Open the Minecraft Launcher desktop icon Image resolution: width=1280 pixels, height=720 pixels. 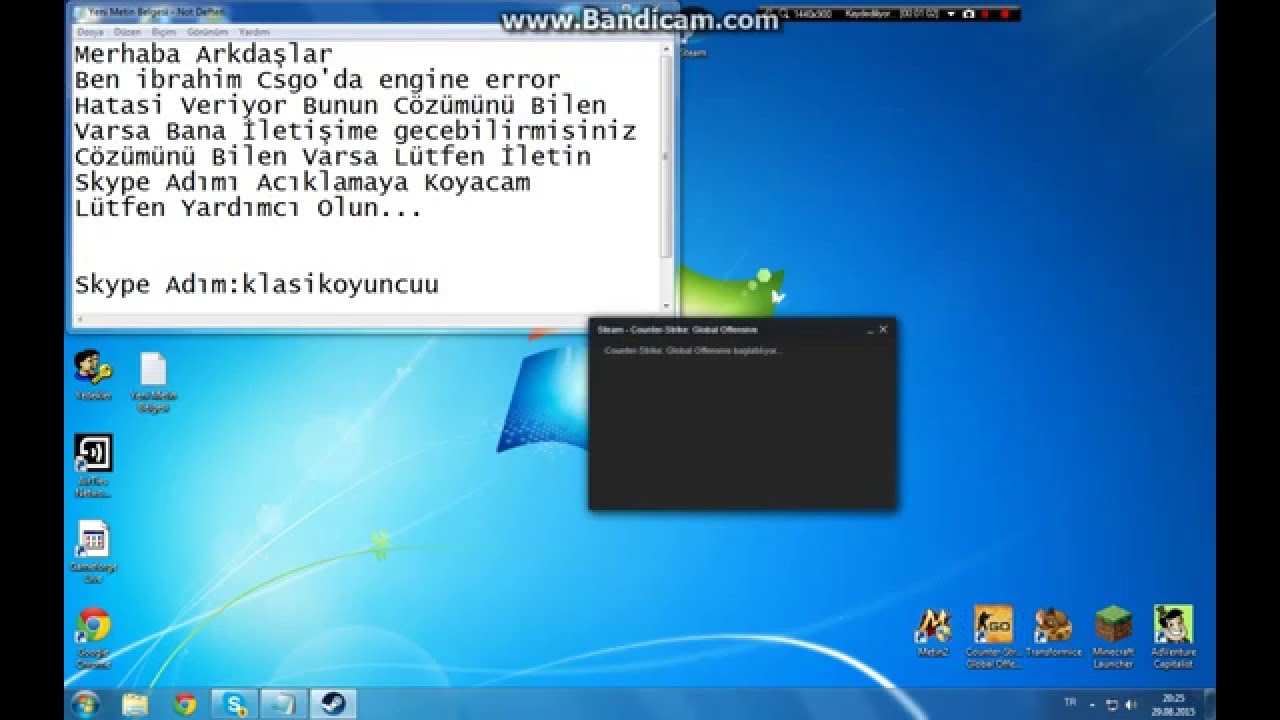[1113, 636]
